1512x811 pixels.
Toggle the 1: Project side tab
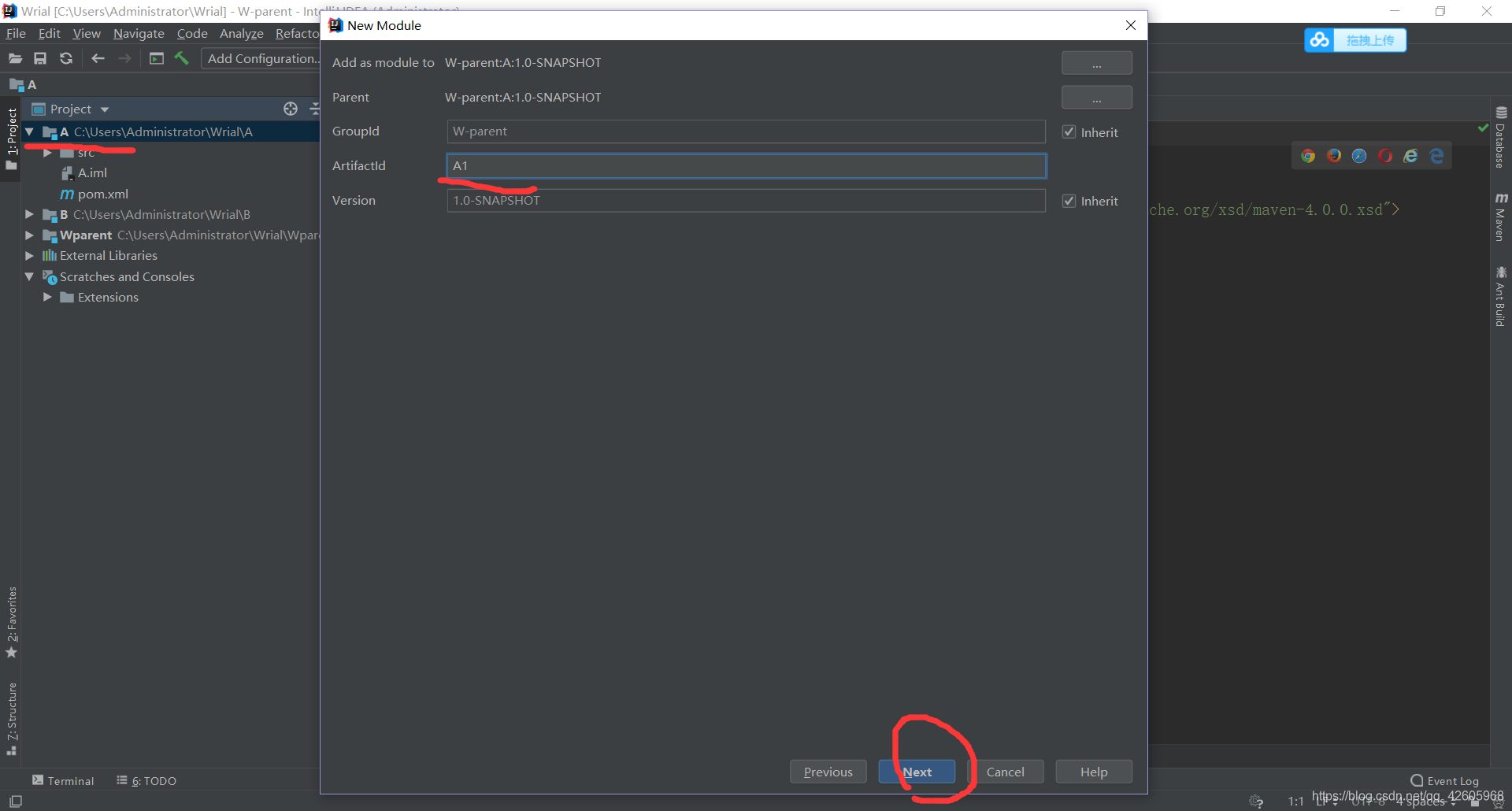tap(12, 139)
